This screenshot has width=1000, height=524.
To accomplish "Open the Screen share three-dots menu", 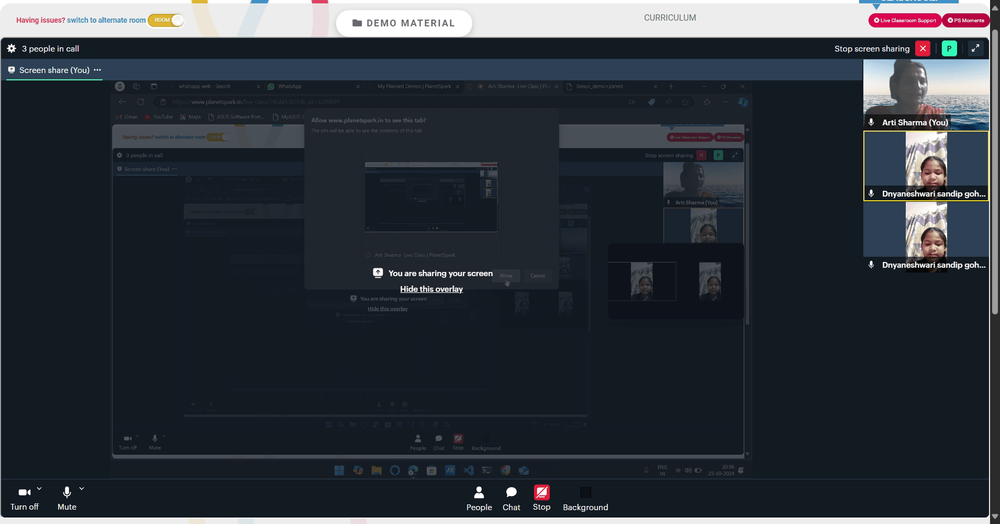I will 97,70.
